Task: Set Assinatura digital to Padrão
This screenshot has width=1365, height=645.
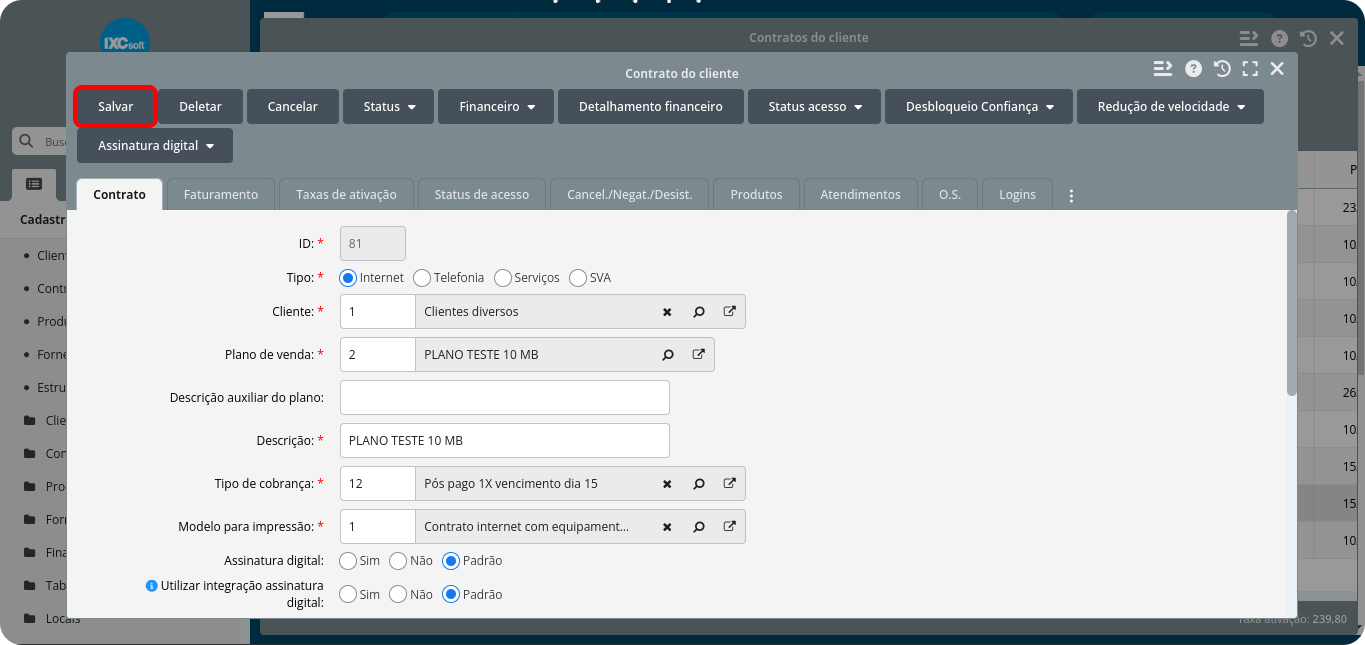Action: [451, 561]
